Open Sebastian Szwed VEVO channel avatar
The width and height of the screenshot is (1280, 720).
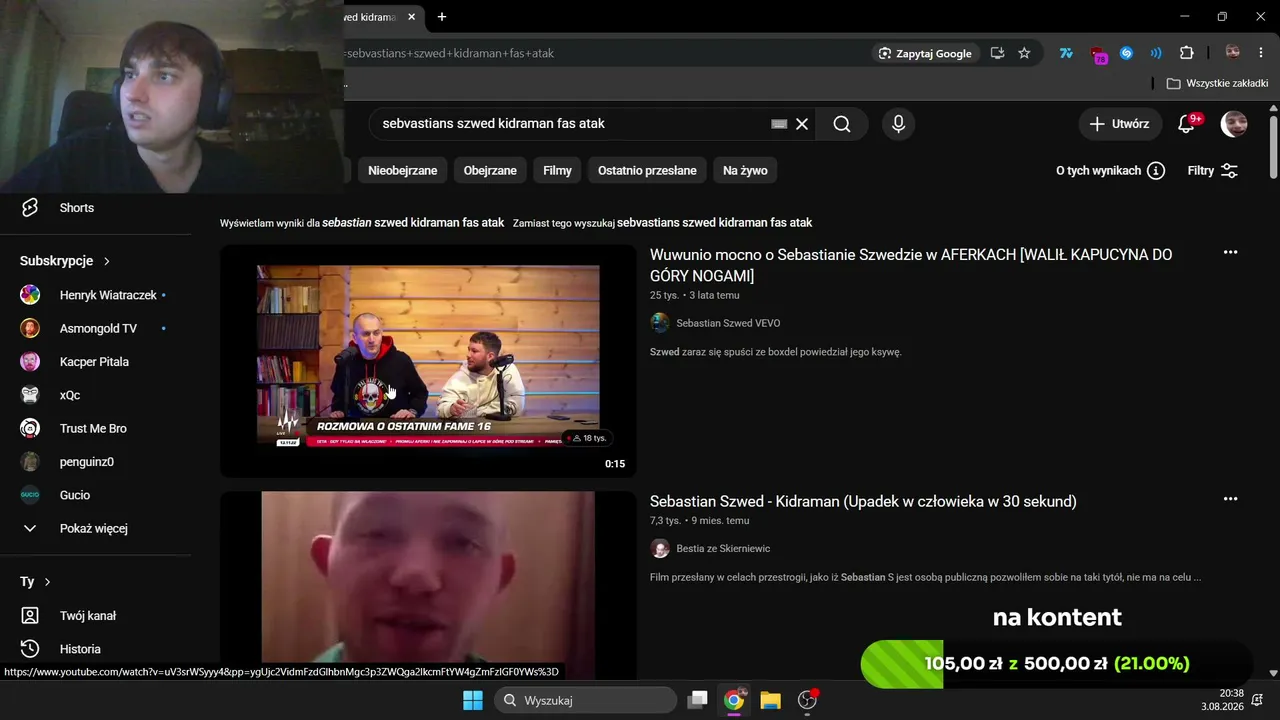[x=660, y=323]
